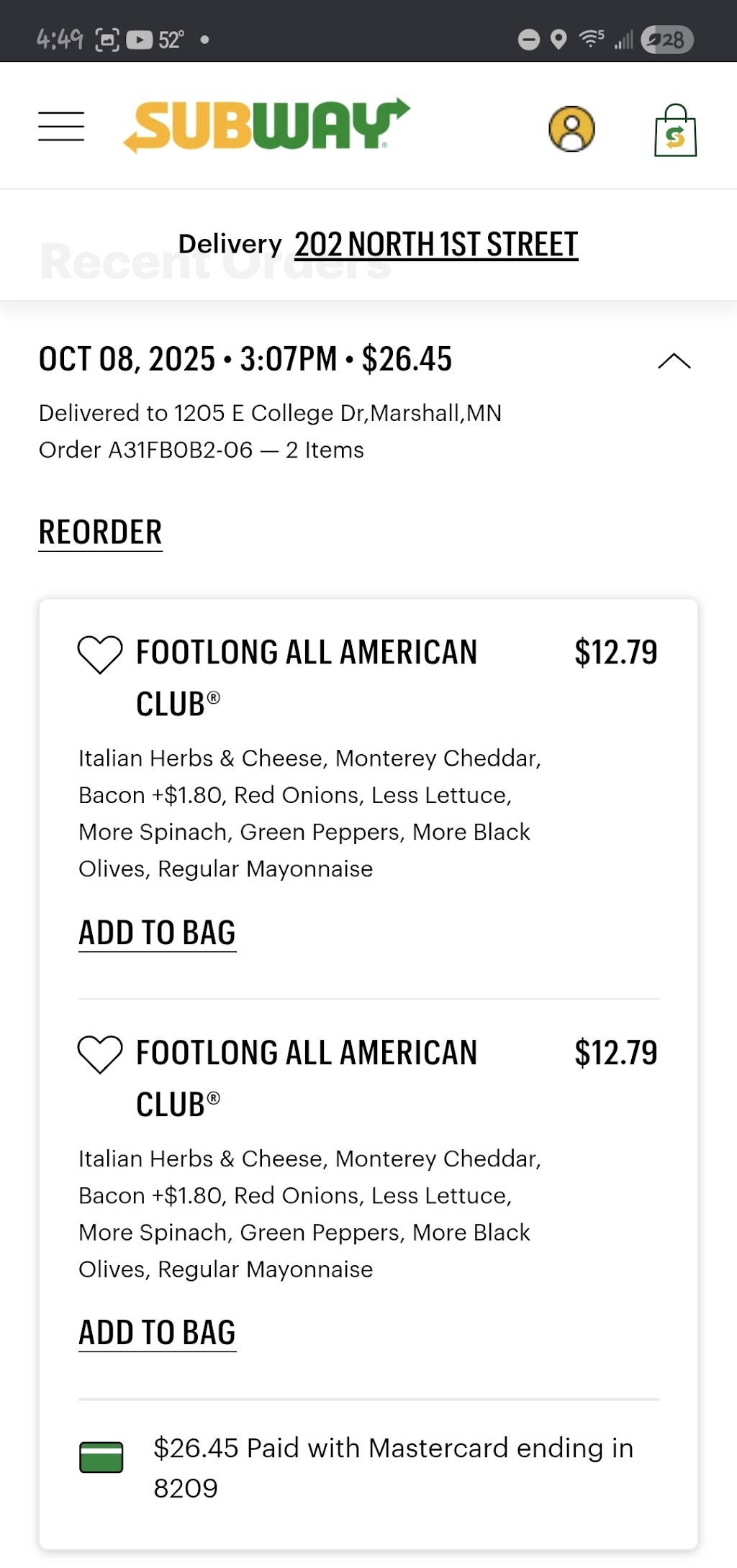The height and width of the screenshot is (1568, 737).
Task: Tap the battery indicator in status bar
Action: 667,40
